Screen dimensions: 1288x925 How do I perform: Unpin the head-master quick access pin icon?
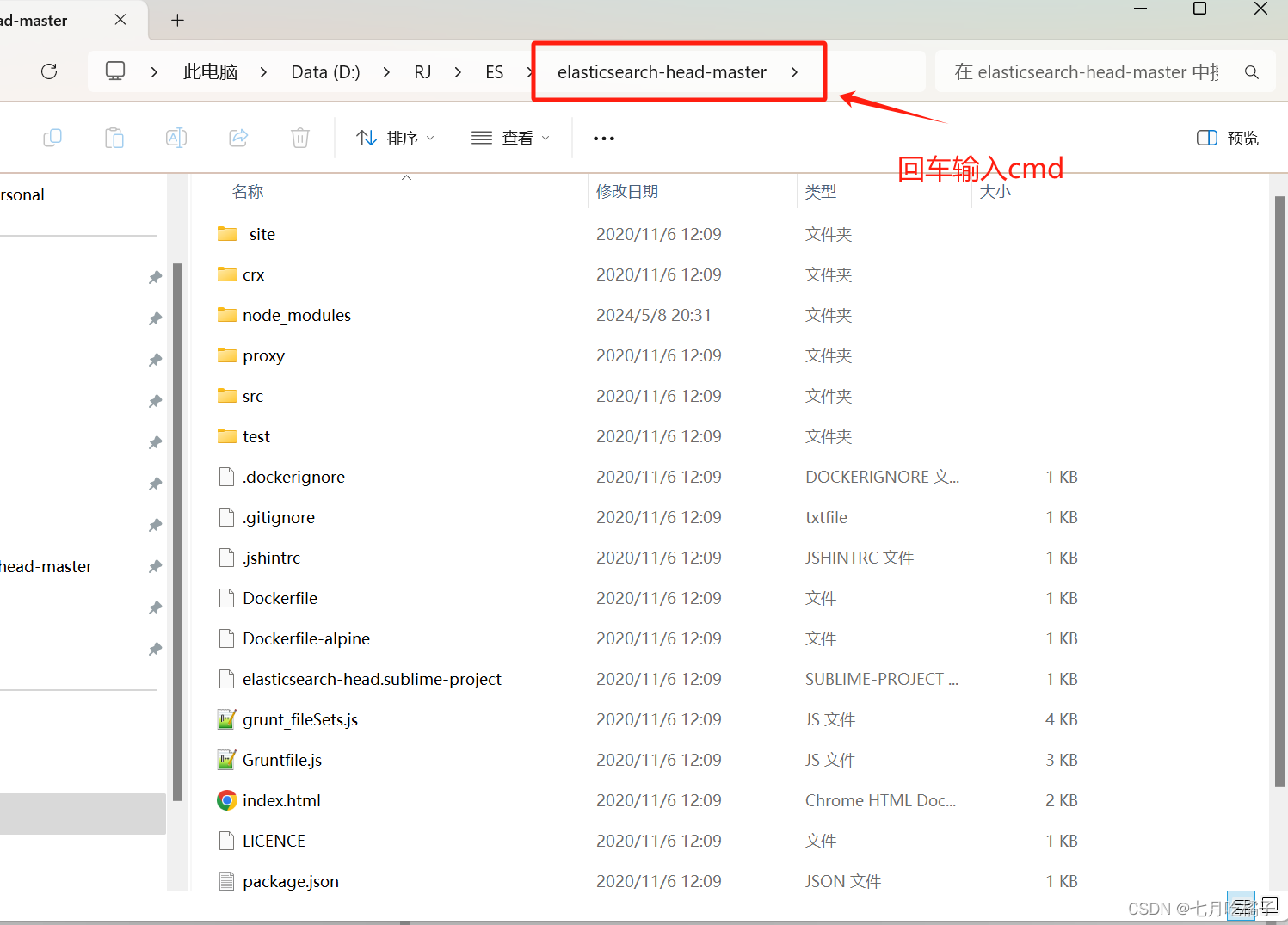[x=155, y=566]
